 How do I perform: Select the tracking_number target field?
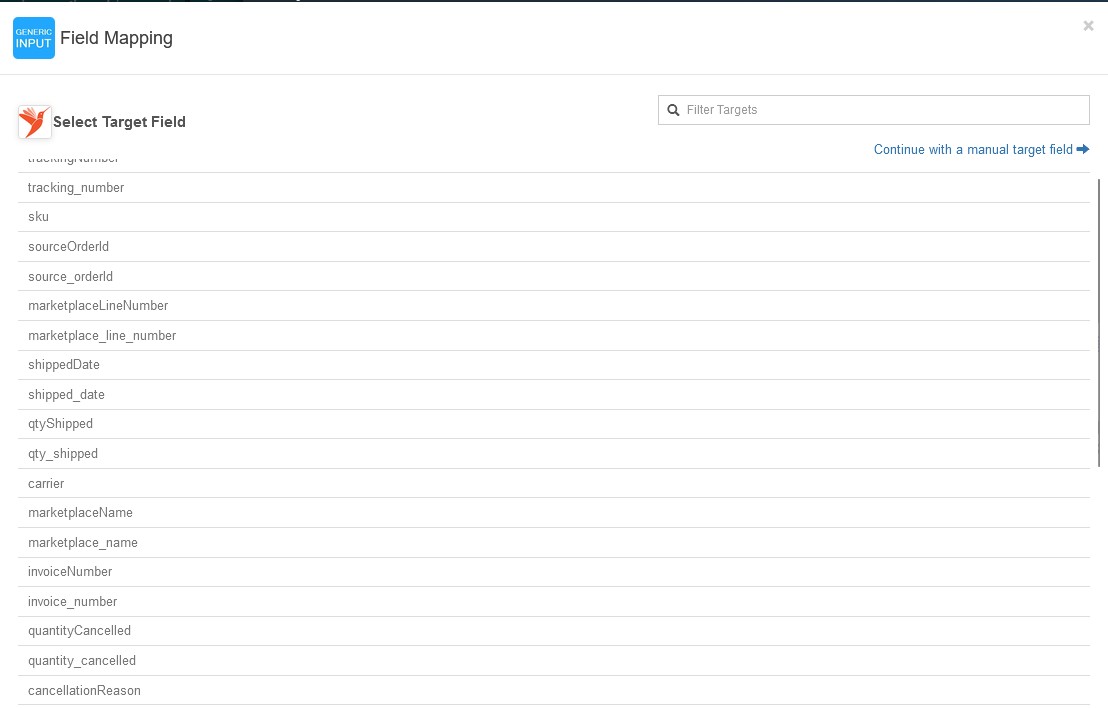76,188
